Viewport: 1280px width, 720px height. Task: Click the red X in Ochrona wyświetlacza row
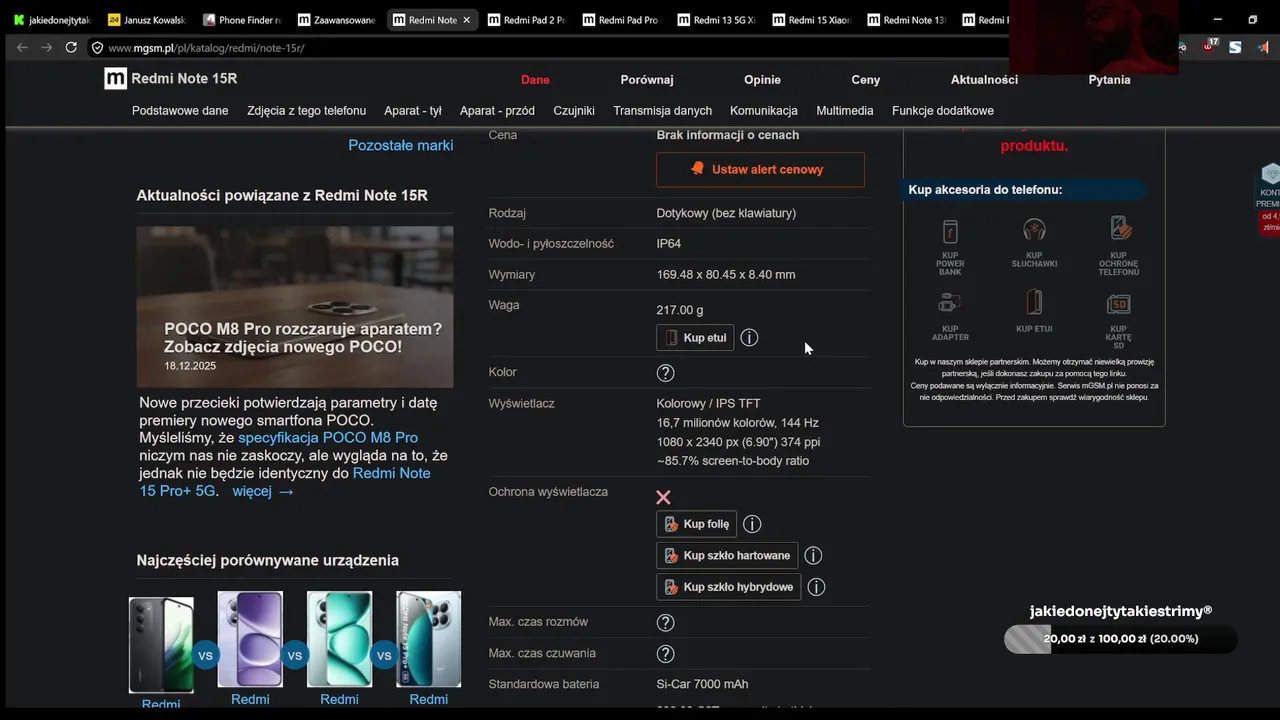[663, 497]
